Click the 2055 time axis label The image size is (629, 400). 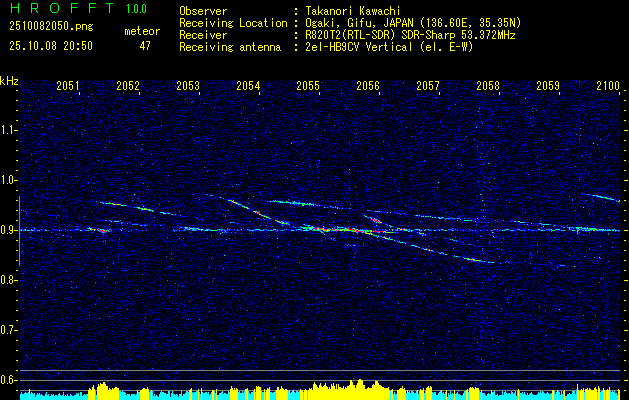coord(308,85)
